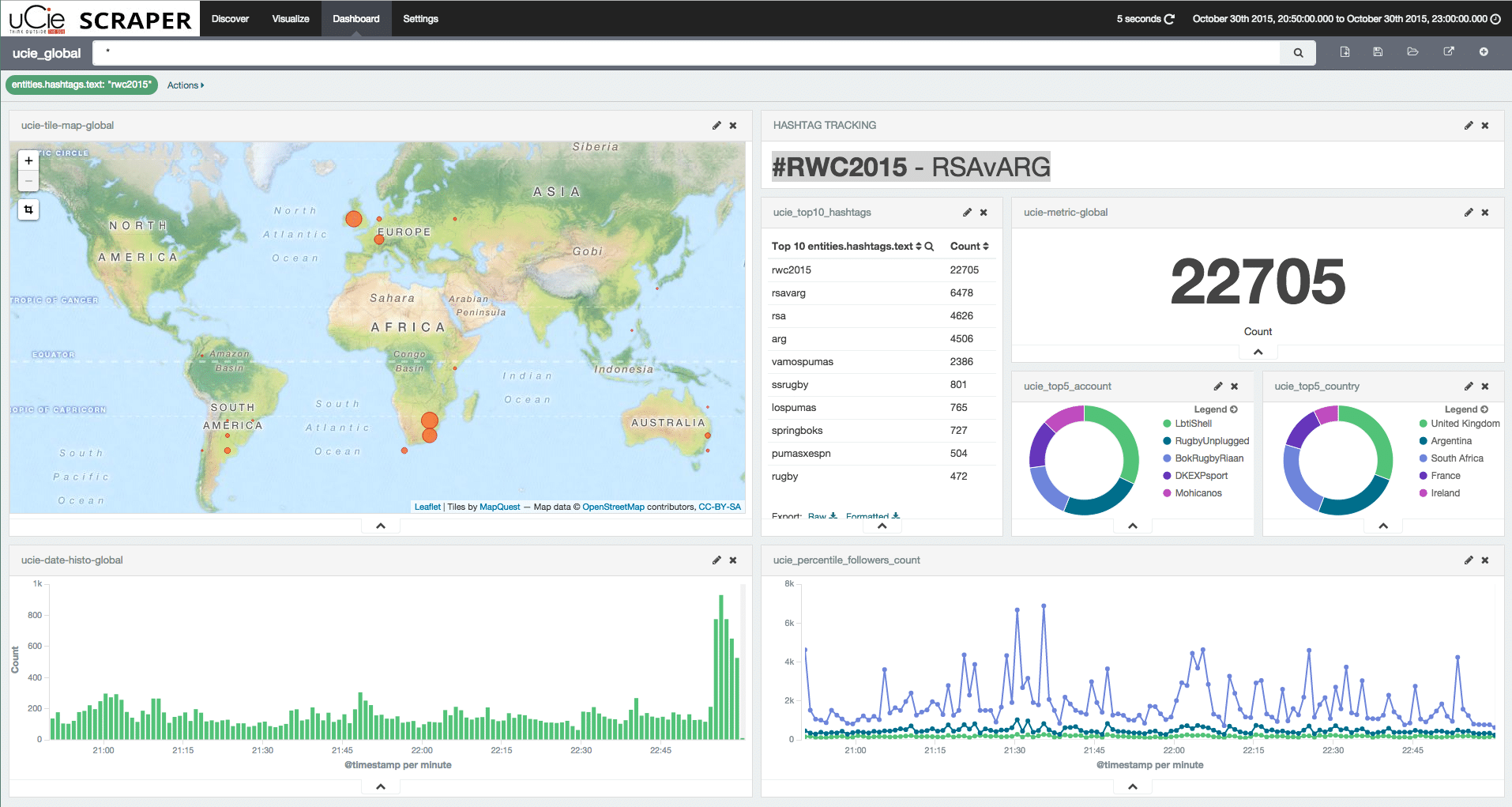Image resolution: width=1512 pixels, height=807 pixels.
Task: Edit the ucie_top5_account panel with pencil icon
Action: tap(1217, 387)
